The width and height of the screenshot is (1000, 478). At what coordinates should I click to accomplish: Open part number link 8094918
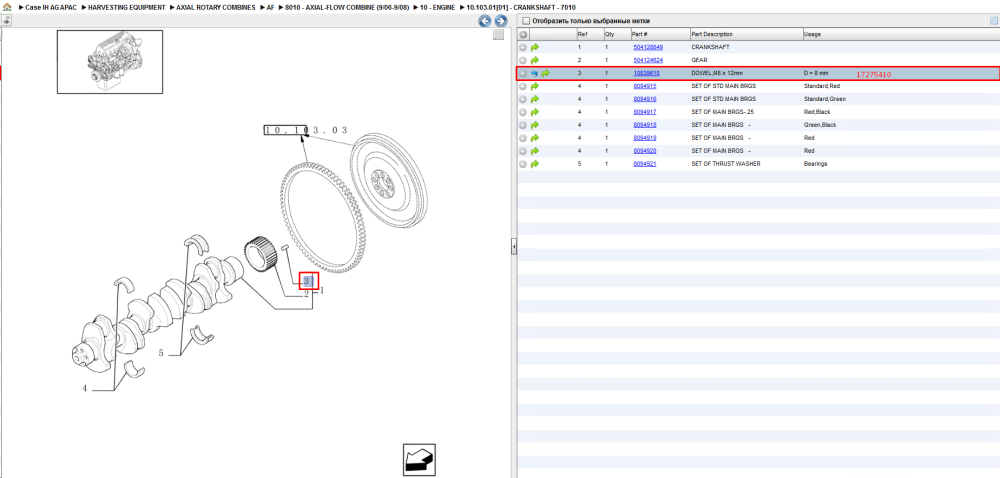tap(645, 125)
